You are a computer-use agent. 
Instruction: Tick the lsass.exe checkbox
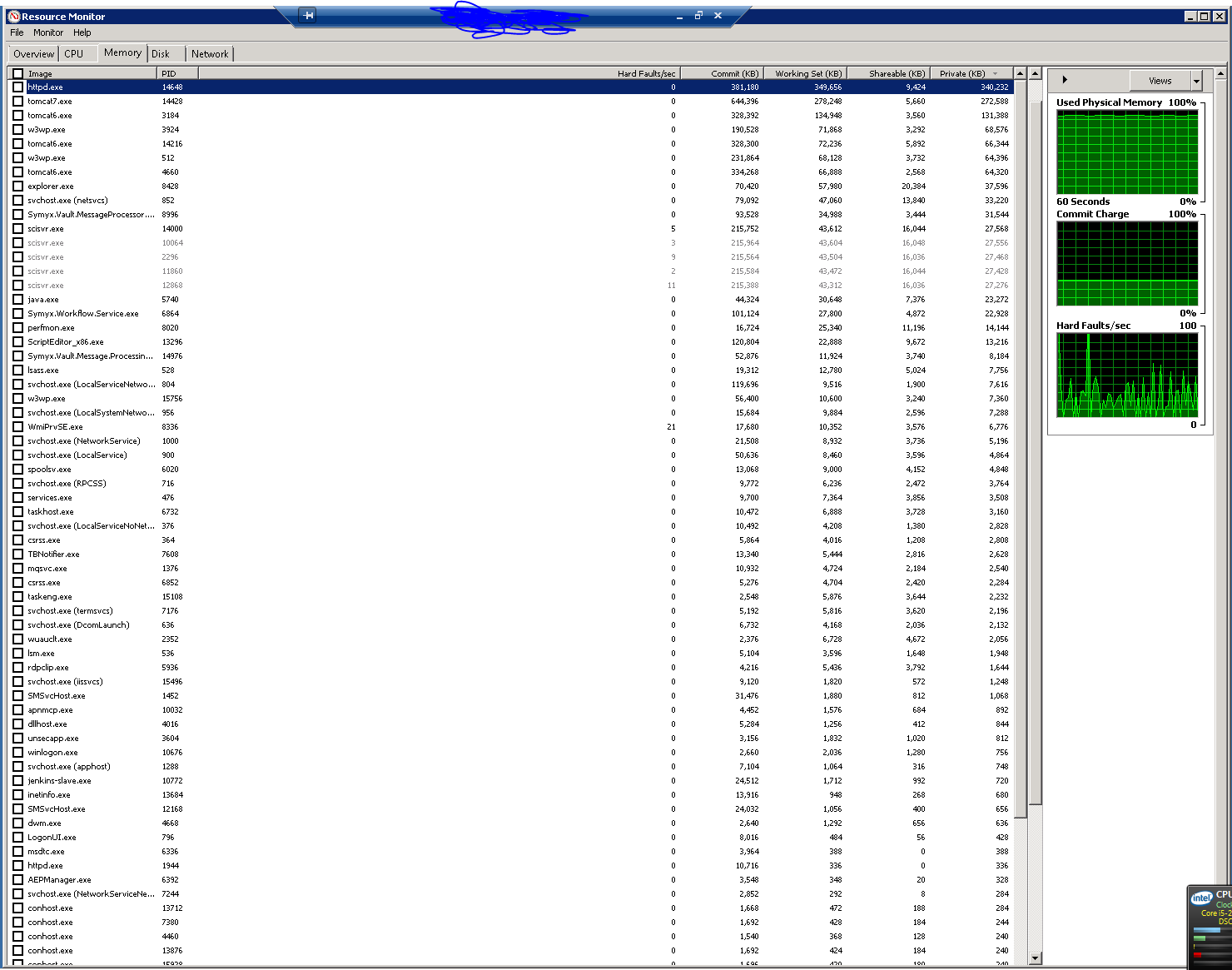(x=18, y=370)
